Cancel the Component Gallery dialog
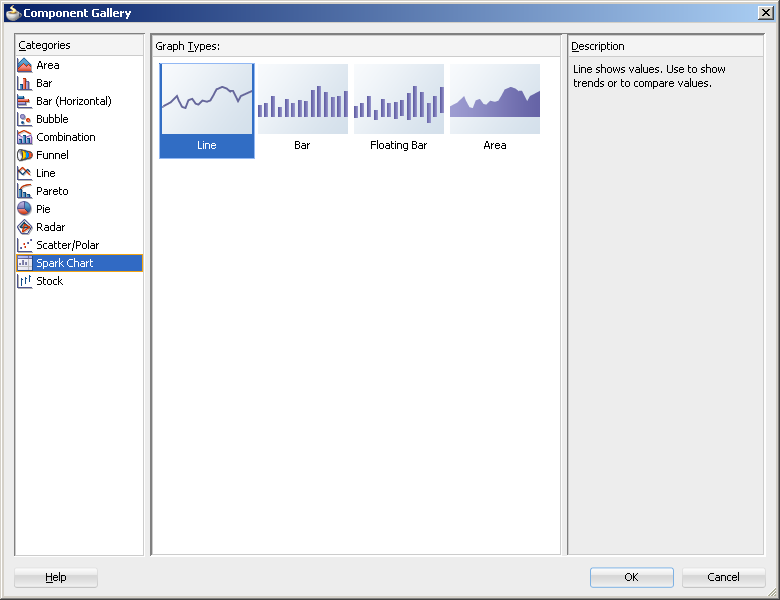This screenshot has width=780, height=600. (x=723, y=577)
